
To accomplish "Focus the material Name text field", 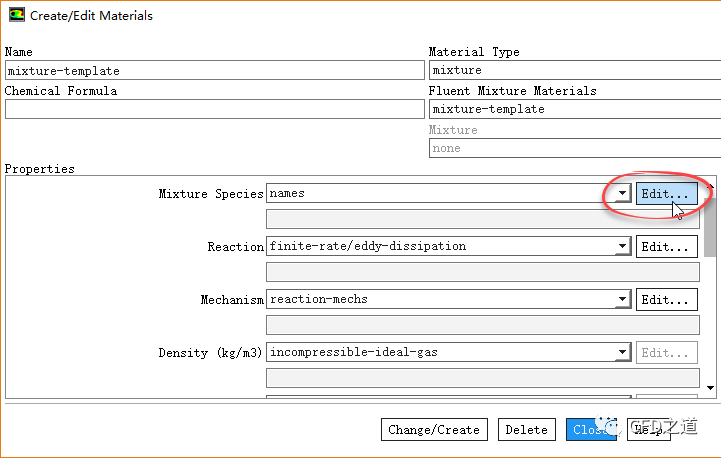I will coord(214,71).
